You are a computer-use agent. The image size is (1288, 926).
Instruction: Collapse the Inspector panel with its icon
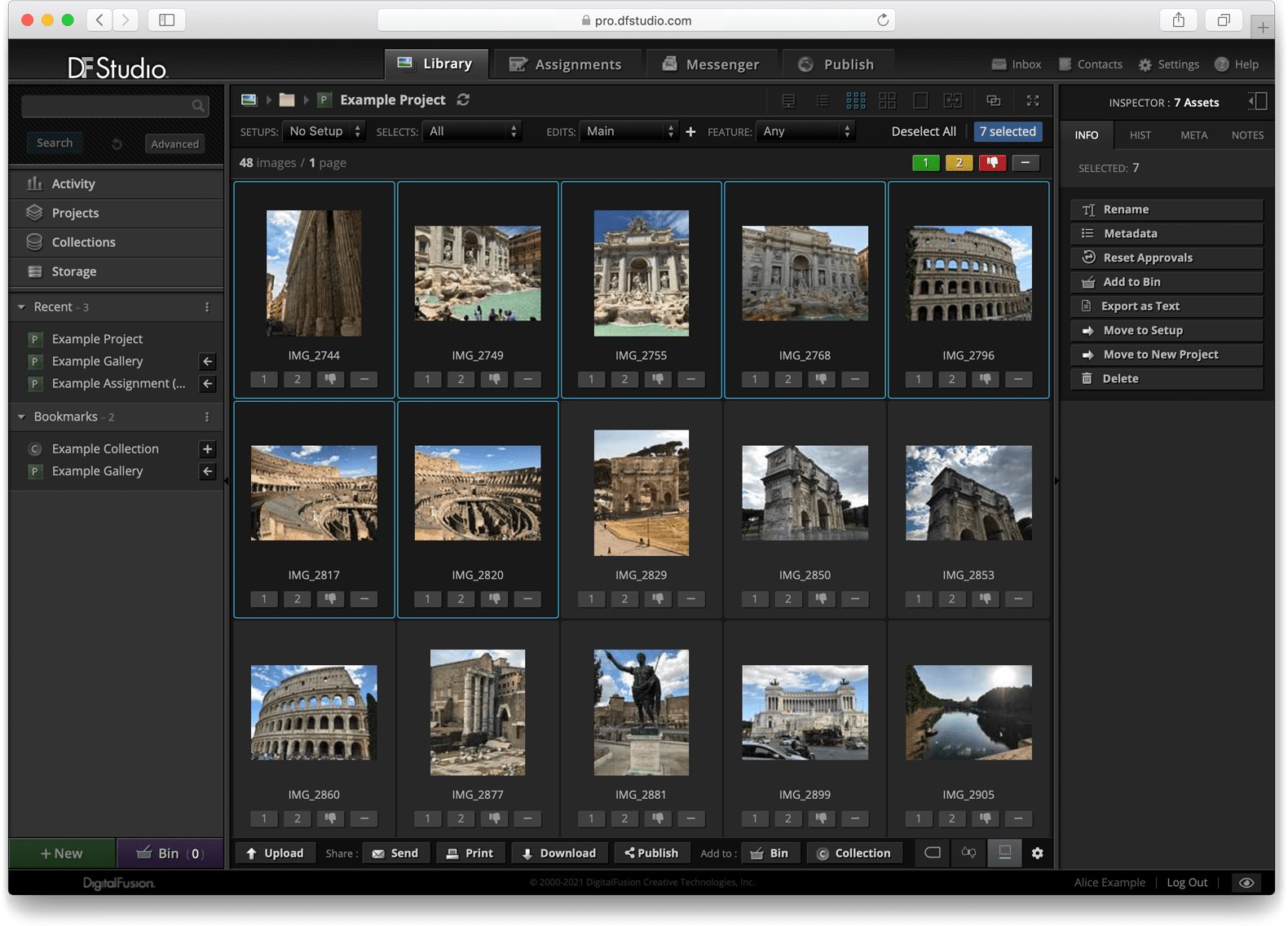pos(1257,101)
